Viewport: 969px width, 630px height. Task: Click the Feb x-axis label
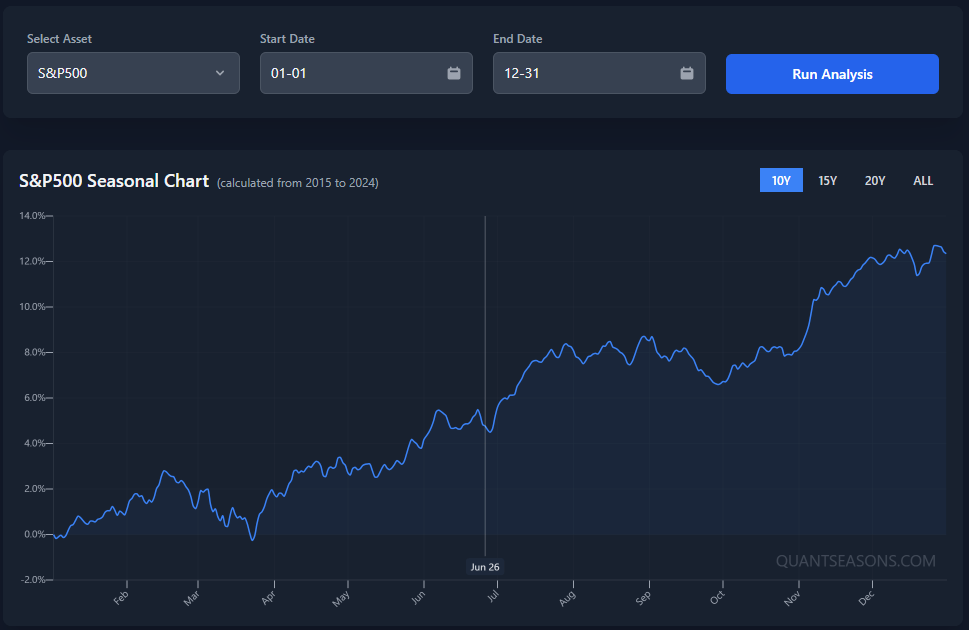[x=121, y=597]
